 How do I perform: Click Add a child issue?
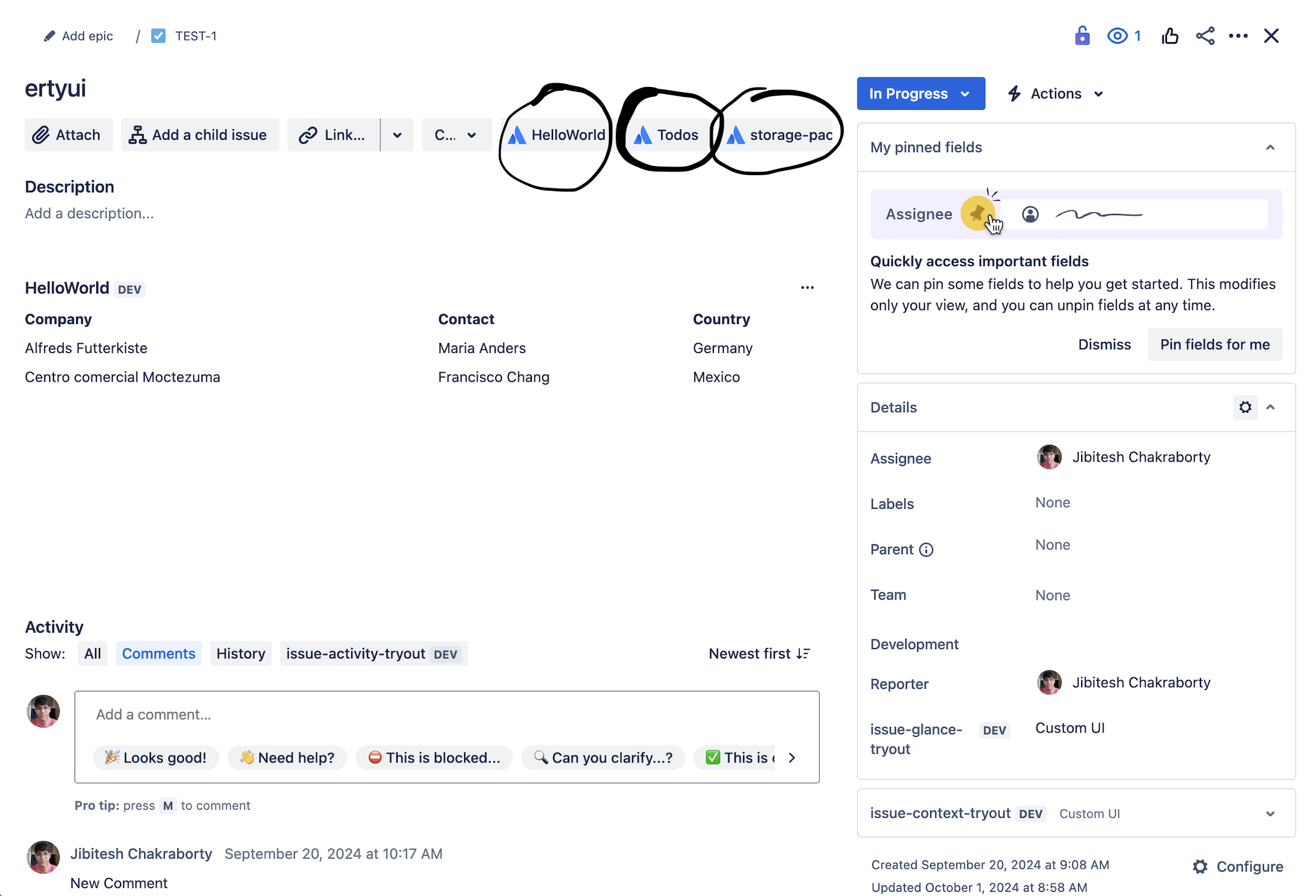point(199,135)
